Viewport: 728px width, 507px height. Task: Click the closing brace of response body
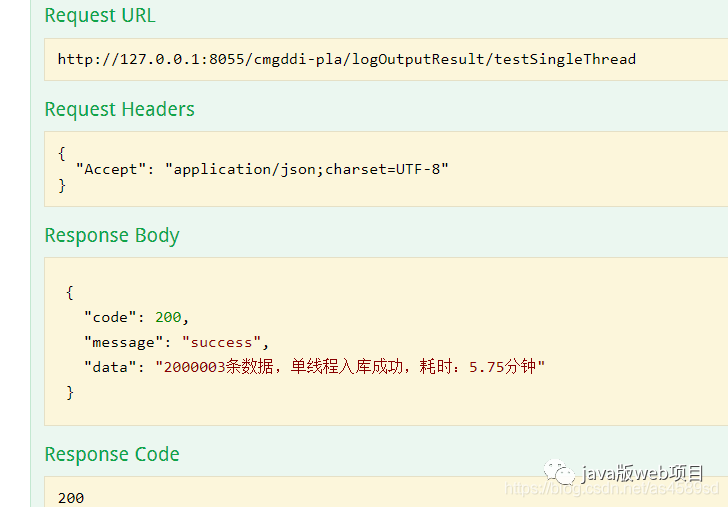click(x=70, y=393)
